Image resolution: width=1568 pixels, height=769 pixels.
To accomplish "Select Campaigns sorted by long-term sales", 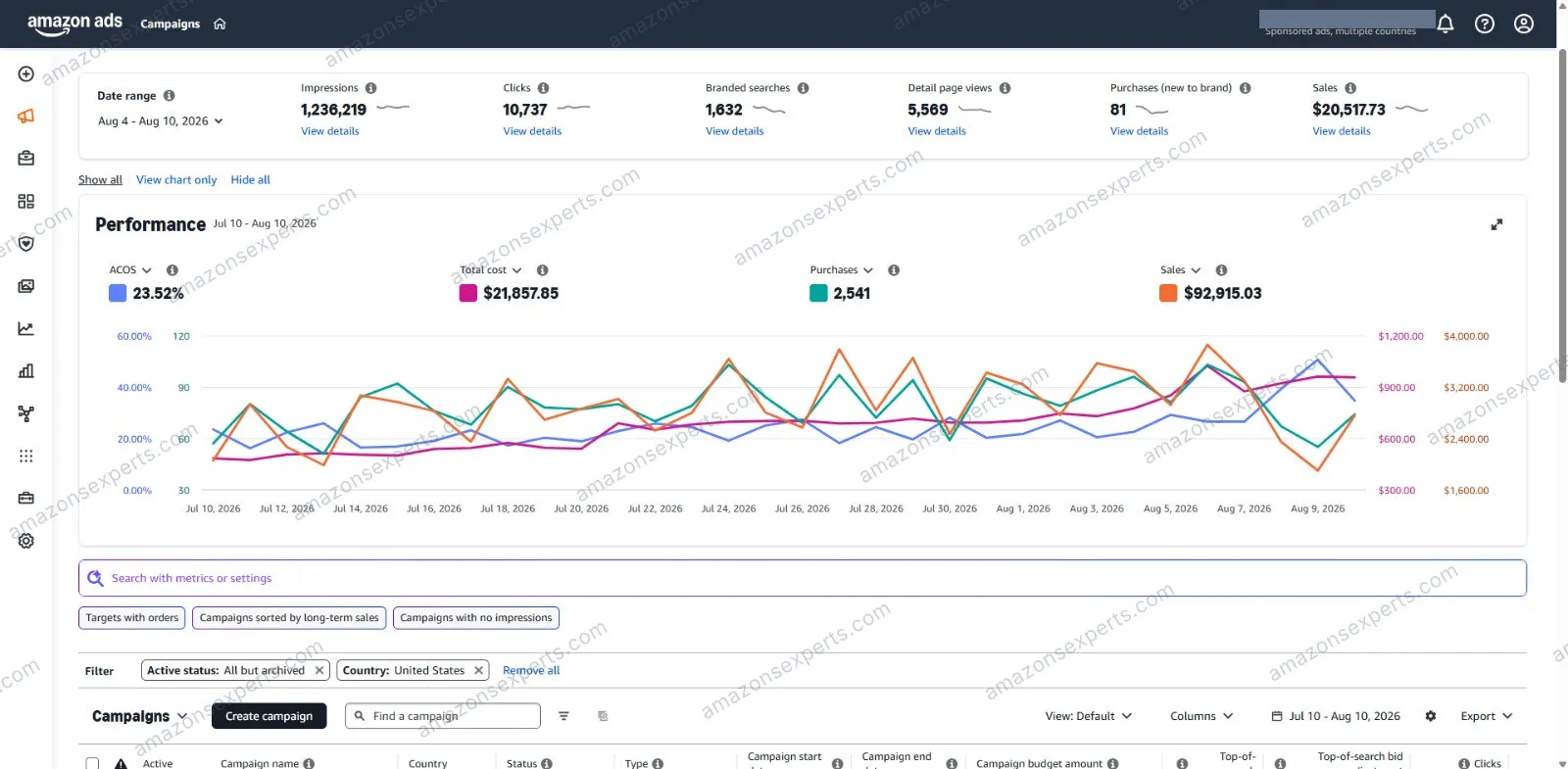I will 289,618.
